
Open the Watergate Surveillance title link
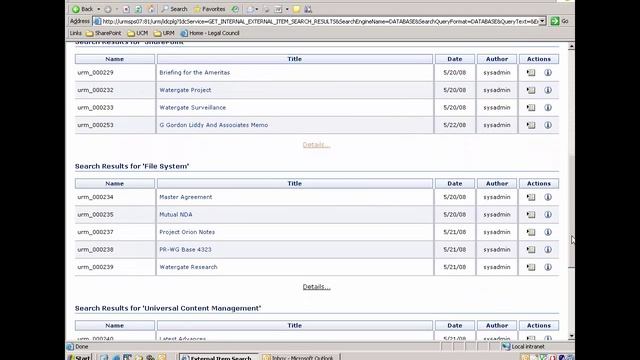pos(193,108)
